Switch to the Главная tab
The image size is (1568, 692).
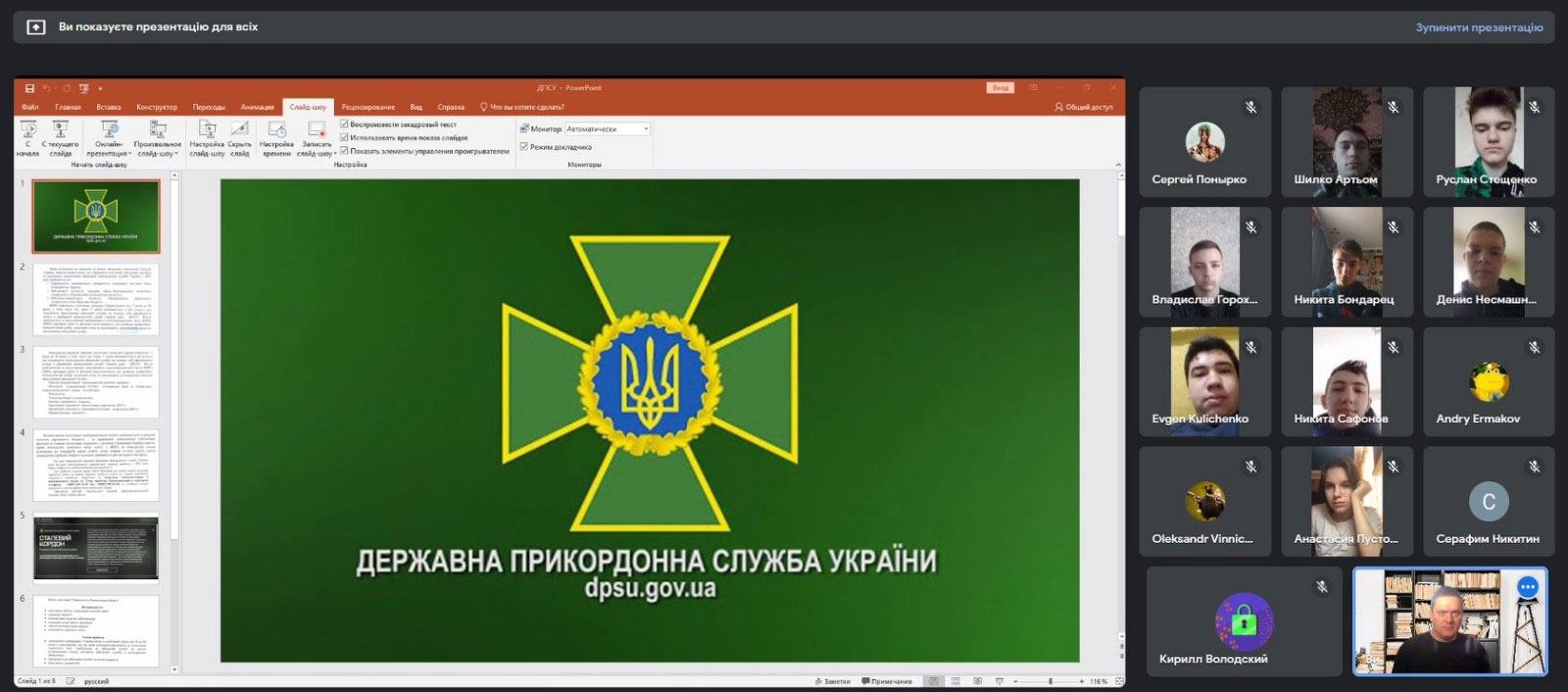coord(69,107)
